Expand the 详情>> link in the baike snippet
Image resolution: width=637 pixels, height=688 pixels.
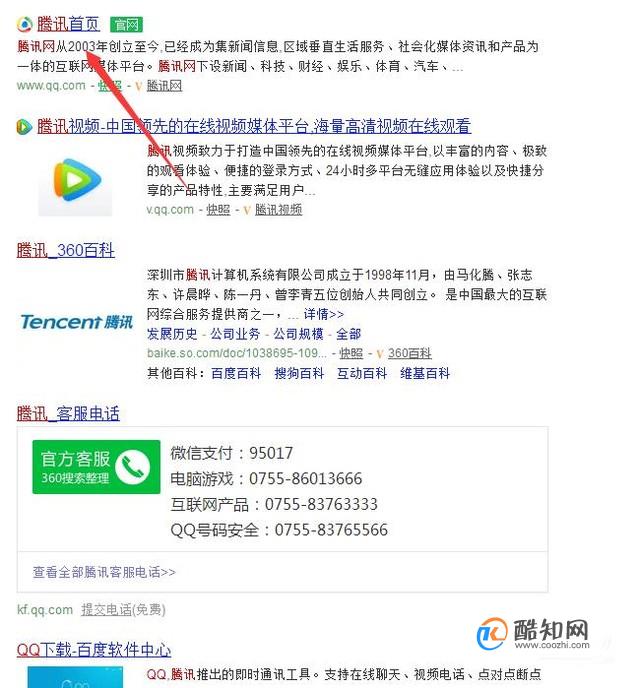click(x=324, y=314)
